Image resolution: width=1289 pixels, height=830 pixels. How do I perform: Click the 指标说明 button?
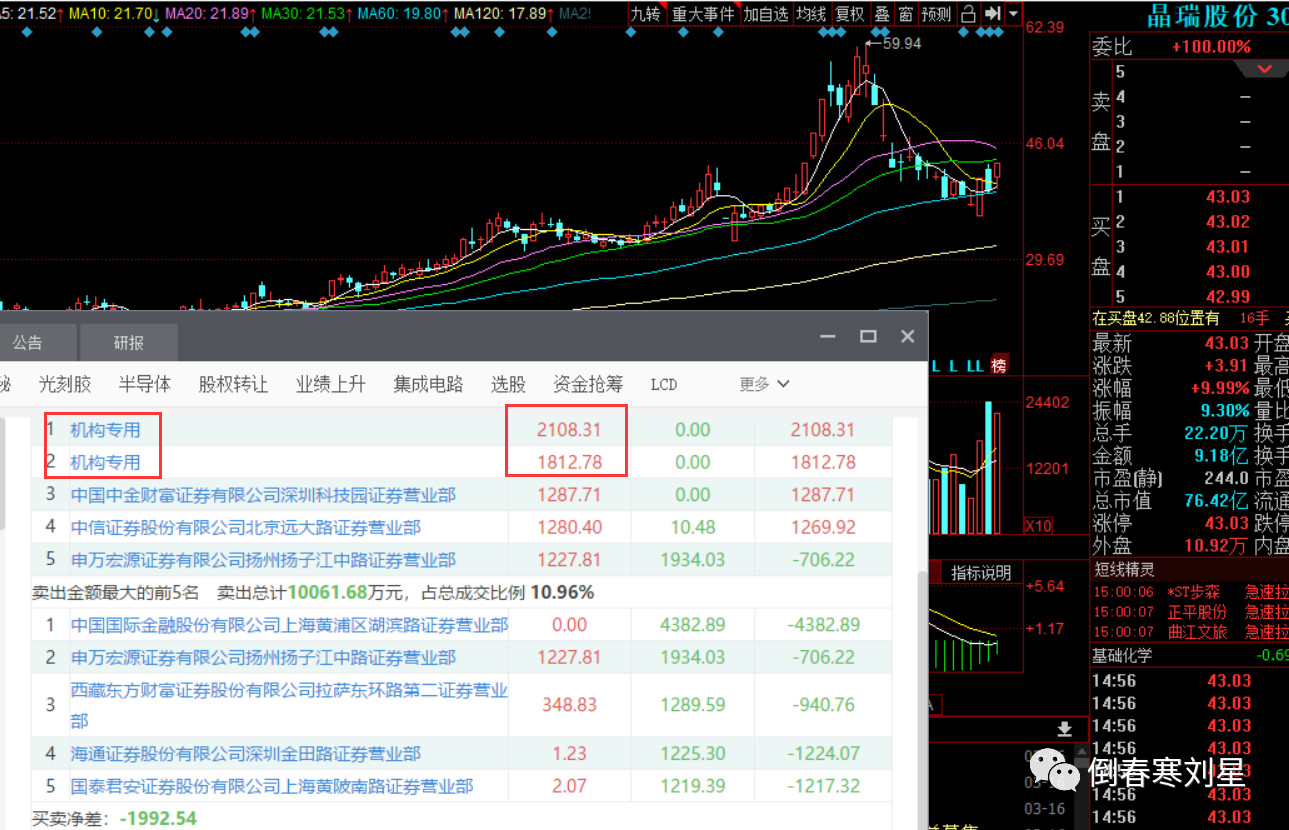[x=981, y=573]
